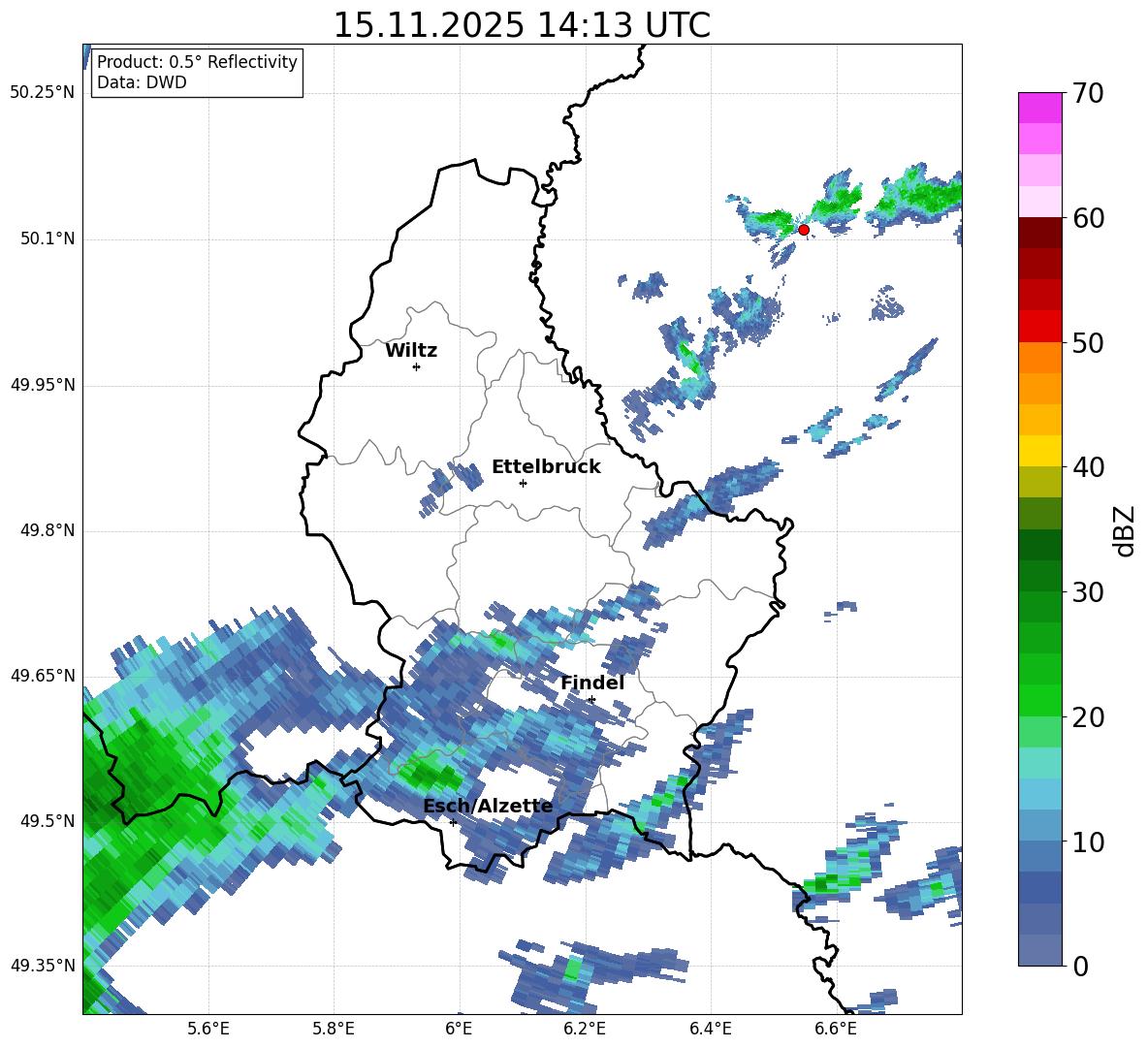This screenshot has height=1048, width=1148.
Task: Click the 50.25°N latitude label
Action: tap(43, 93)
